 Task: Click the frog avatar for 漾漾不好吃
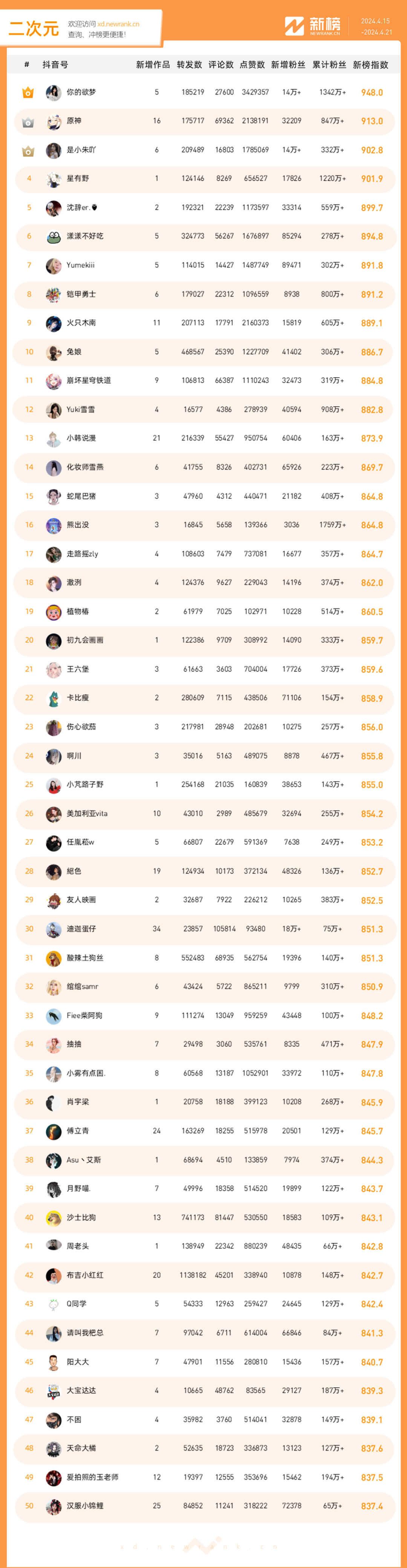(54, 237)
